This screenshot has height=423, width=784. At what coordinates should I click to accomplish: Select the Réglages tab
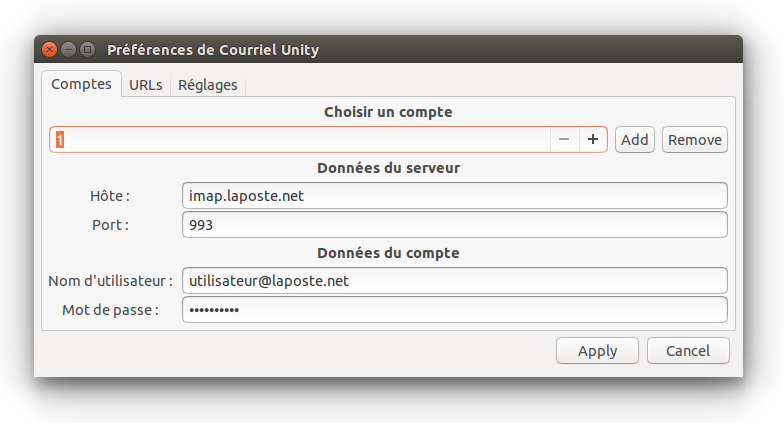208,85
